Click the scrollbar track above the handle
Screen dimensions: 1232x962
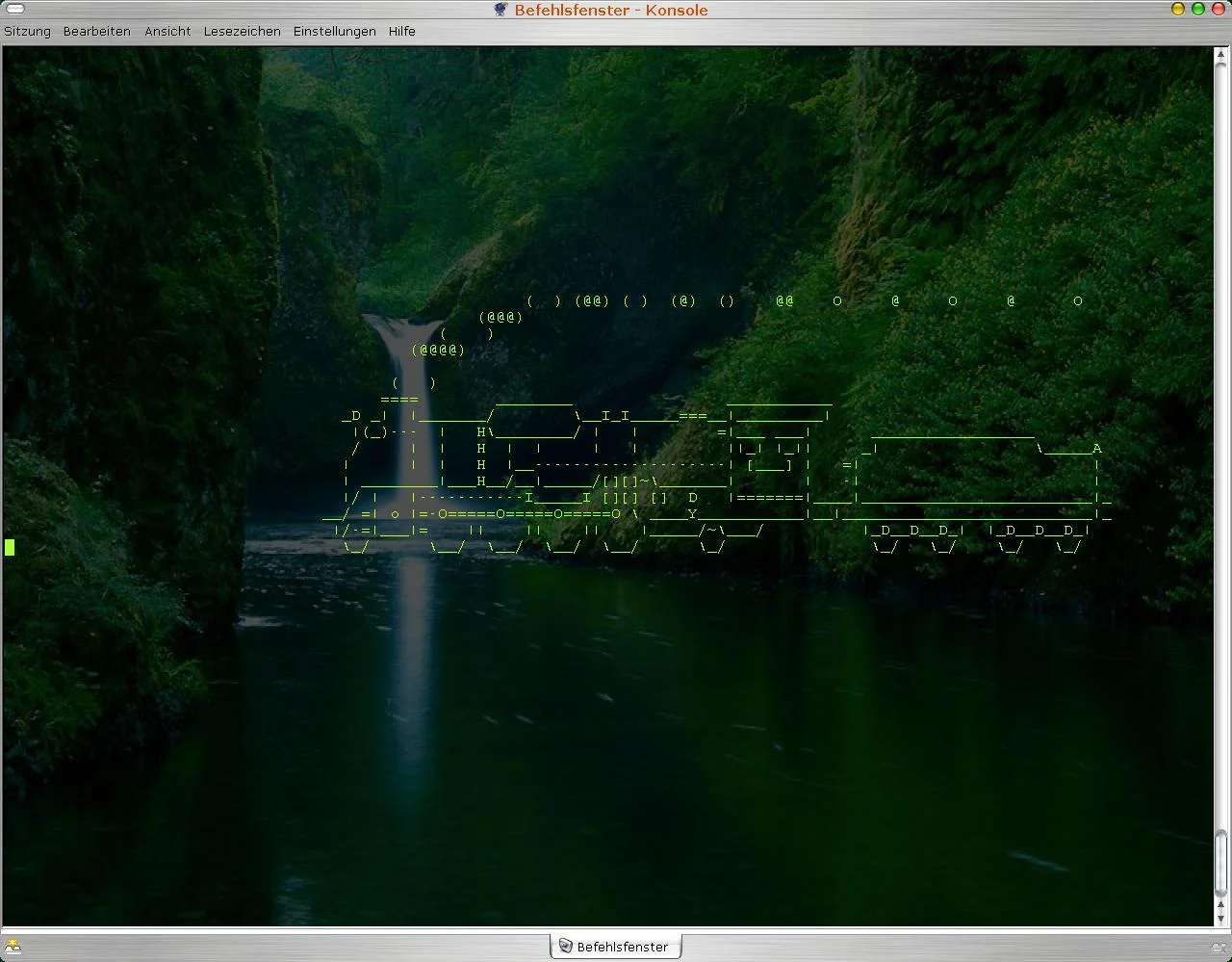pyautogui.click(x=1221, y=433)
